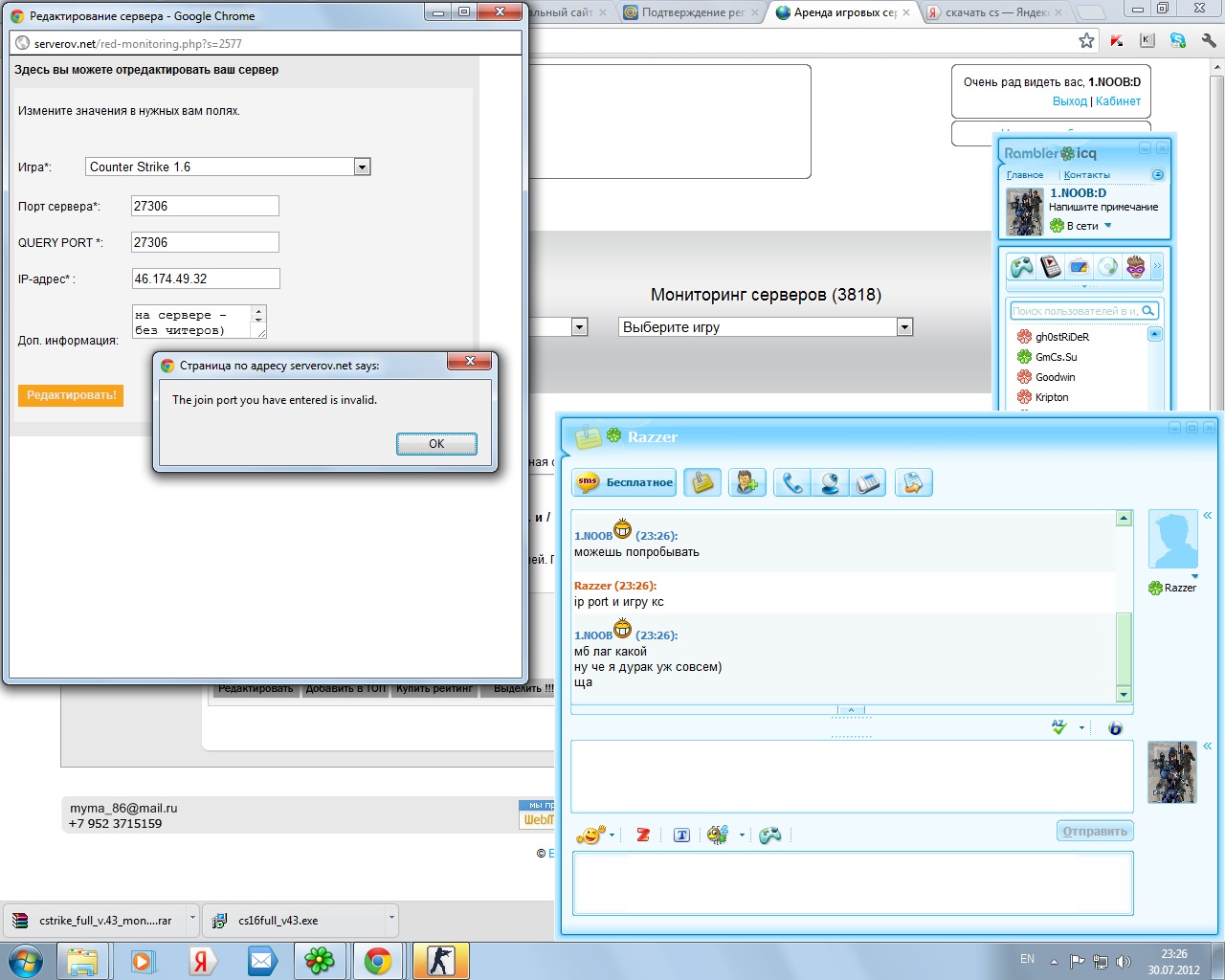Open the dropdown arrow next to smiley icon
The image size is (1225, 980).
(612, 835)
